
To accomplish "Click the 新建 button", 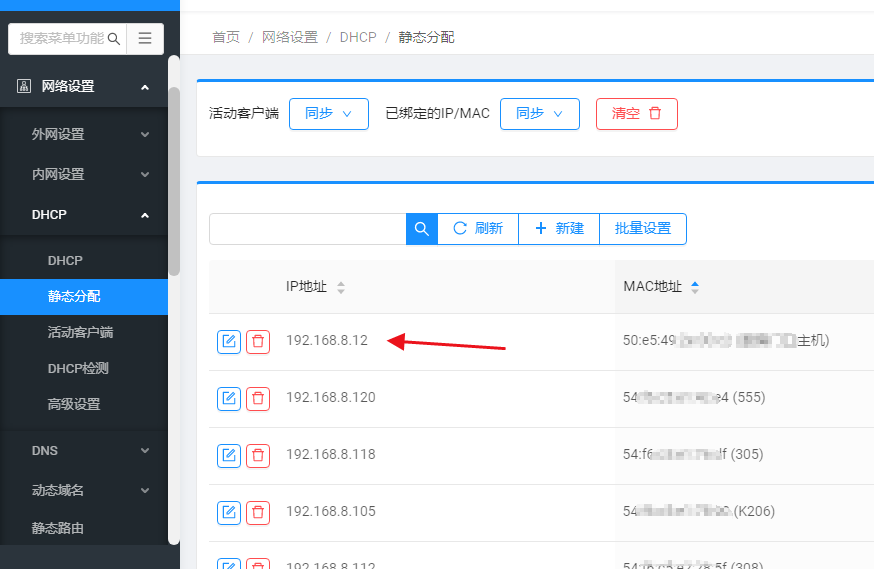I will [559, 229].
